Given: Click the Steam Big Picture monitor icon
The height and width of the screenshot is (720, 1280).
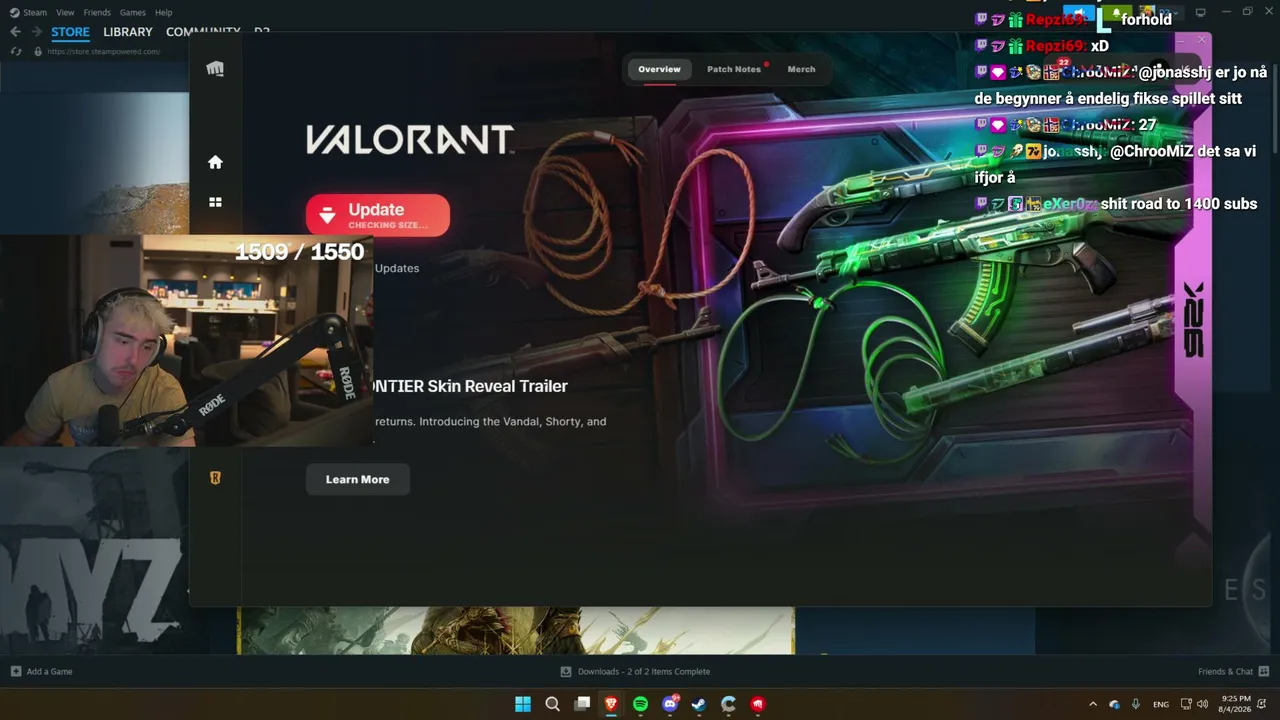Looking at the screenshot, I should click(1201, 12).
